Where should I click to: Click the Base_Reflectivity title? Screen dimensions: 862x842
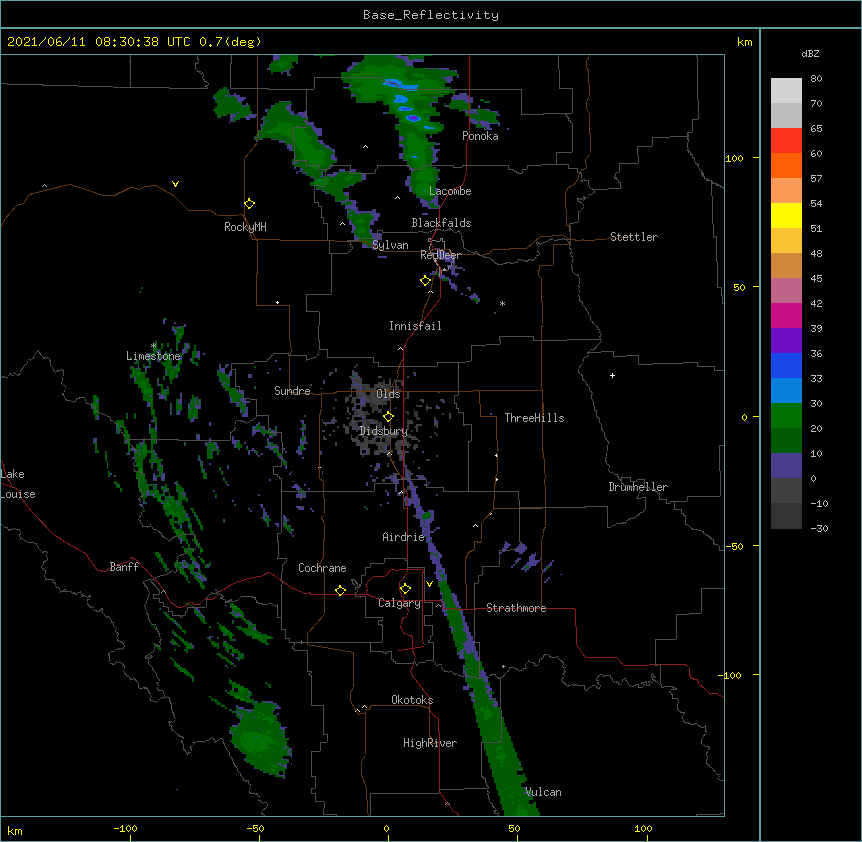coord(431,15)
